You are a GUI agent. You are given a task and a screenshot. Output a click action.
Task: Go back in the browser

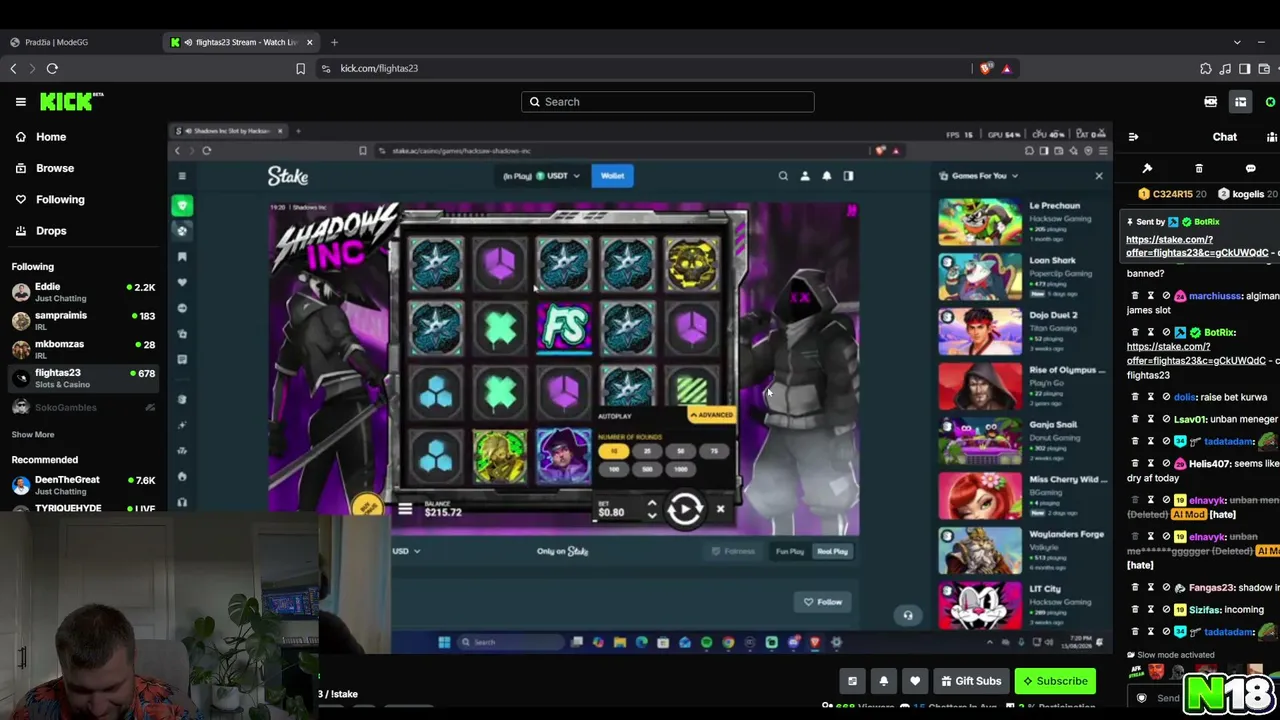point(13,68)
